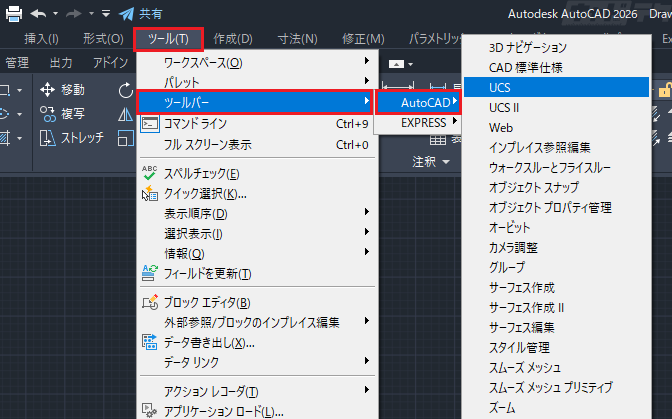Switch to the 管理 ribbon tab
Viewport: 672px width, 419px height.
click(x=17, y=63)
